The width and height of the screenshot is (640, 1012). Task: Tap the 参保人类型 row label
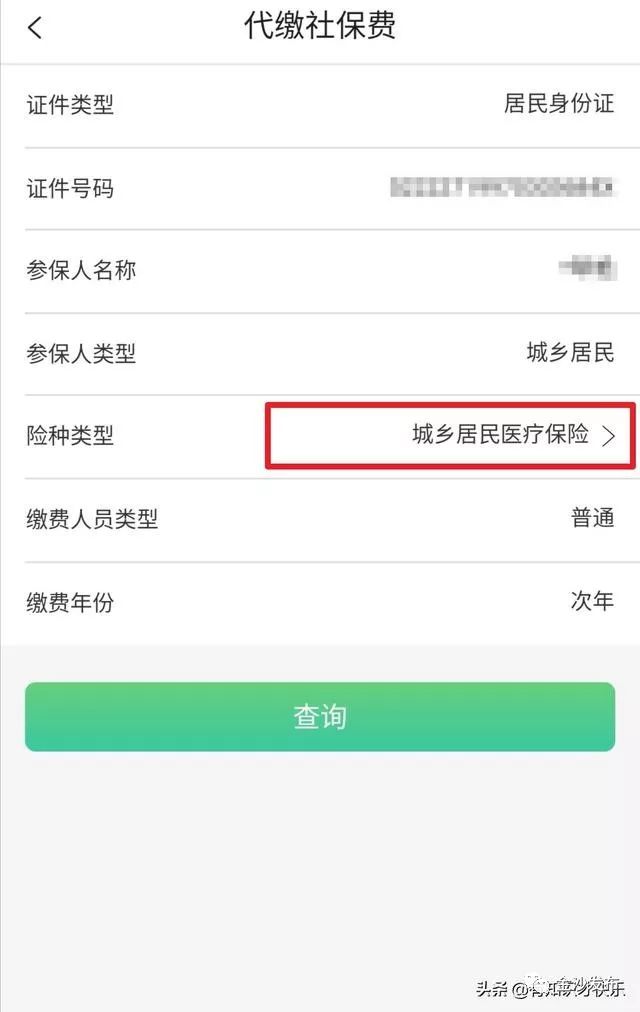(81, 353)
